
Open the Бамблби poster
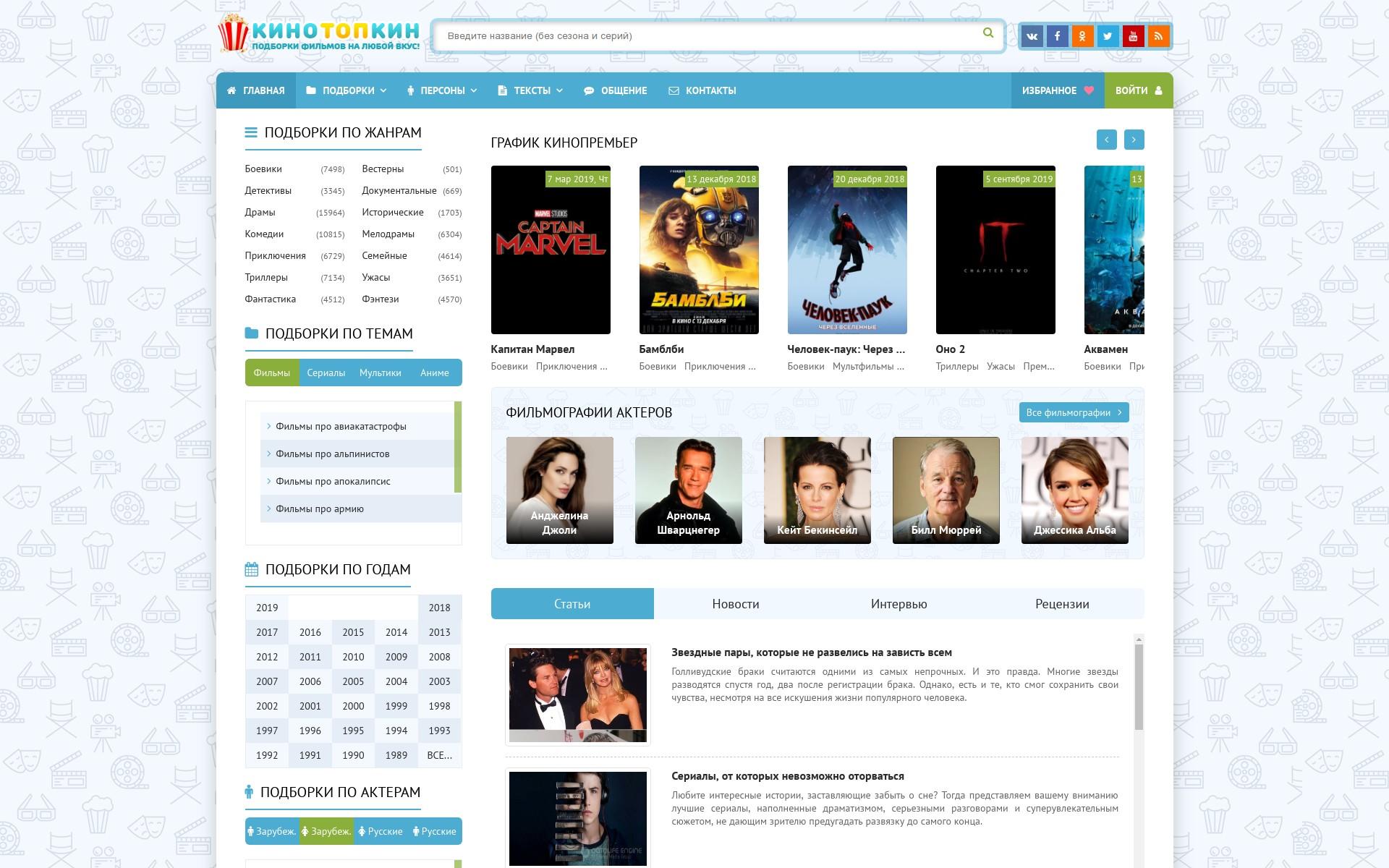699,250
